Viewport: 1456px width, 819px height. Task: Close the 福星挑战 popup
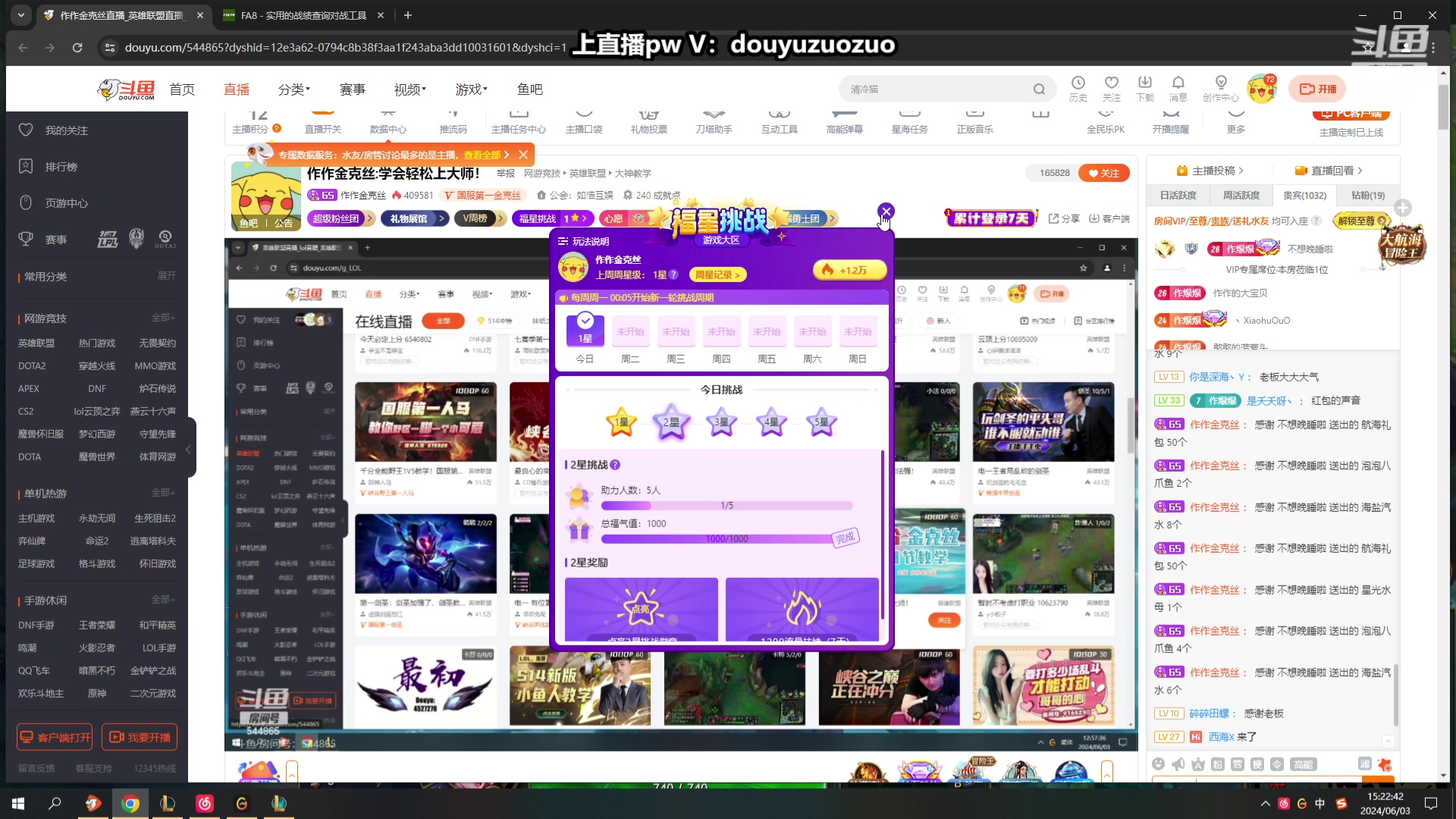pos(886,212)
